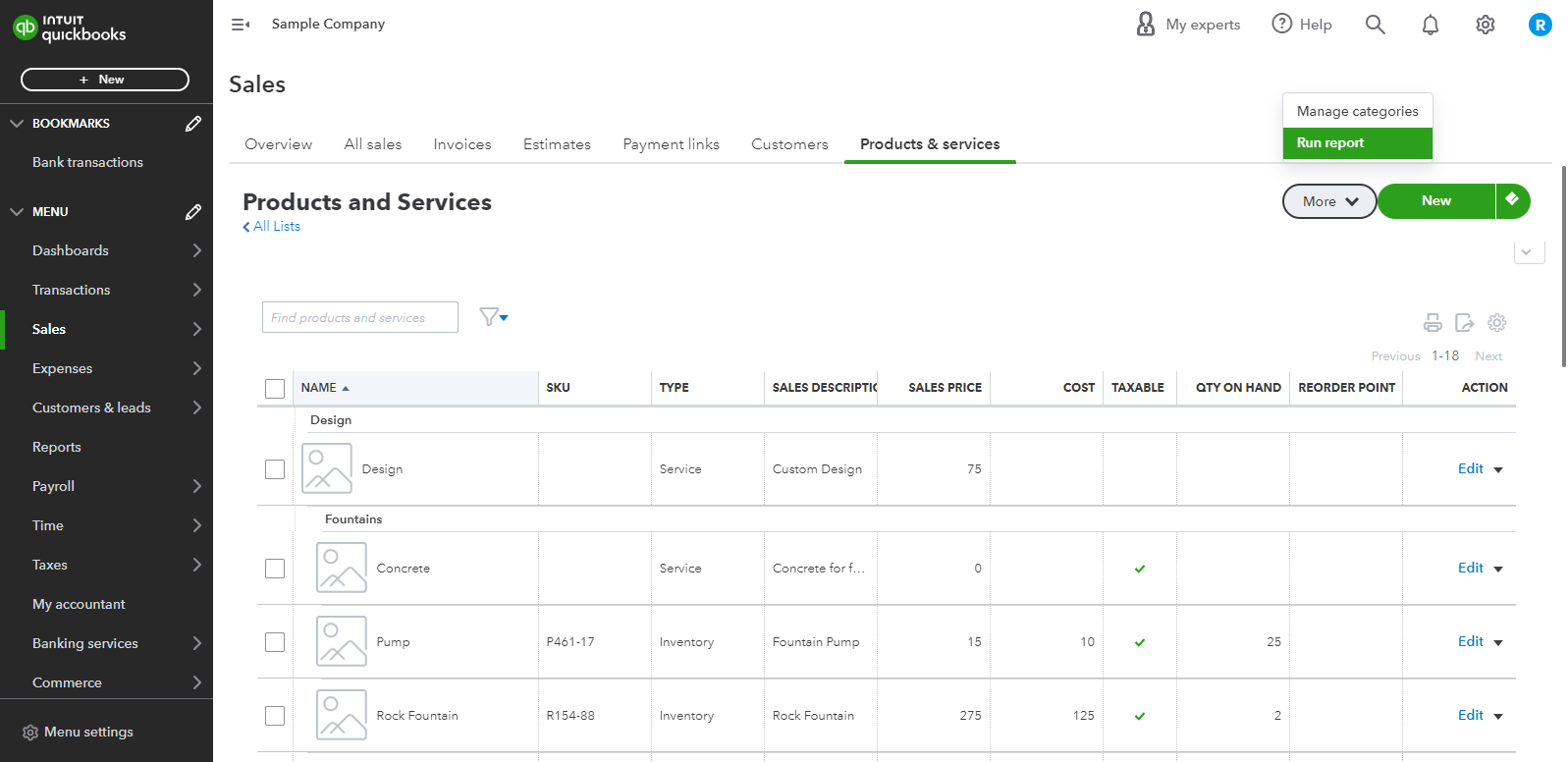Click the export to Excel icon
The width and height of the screenshot is (1568, 762).
click(1464, 323)
